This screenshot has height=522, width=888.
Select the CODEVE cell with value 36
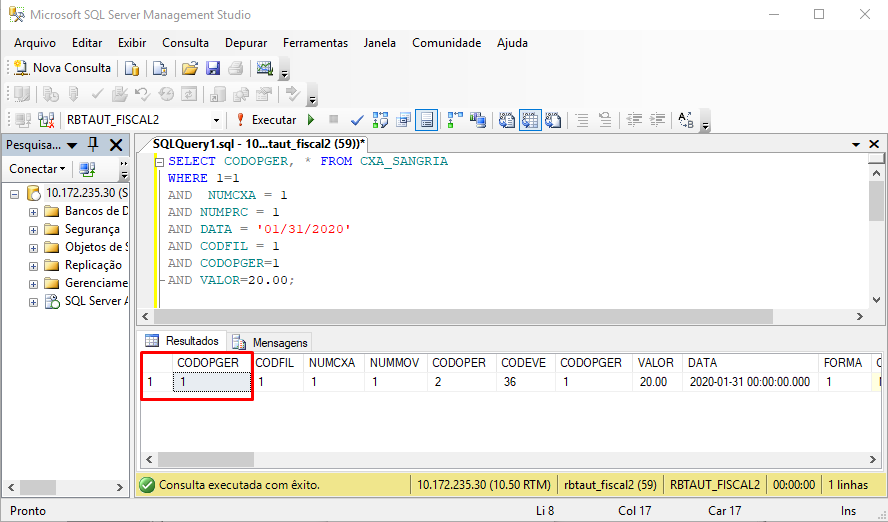(x=524, y=382)
